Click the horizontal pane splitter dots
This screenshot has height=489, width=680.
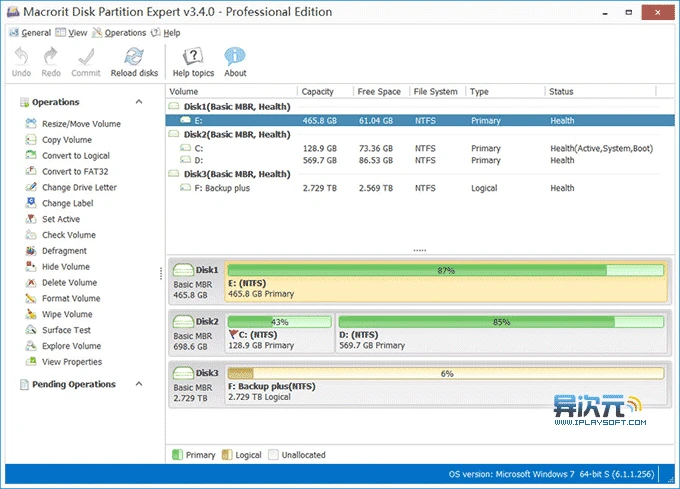[x=419, y=250]
